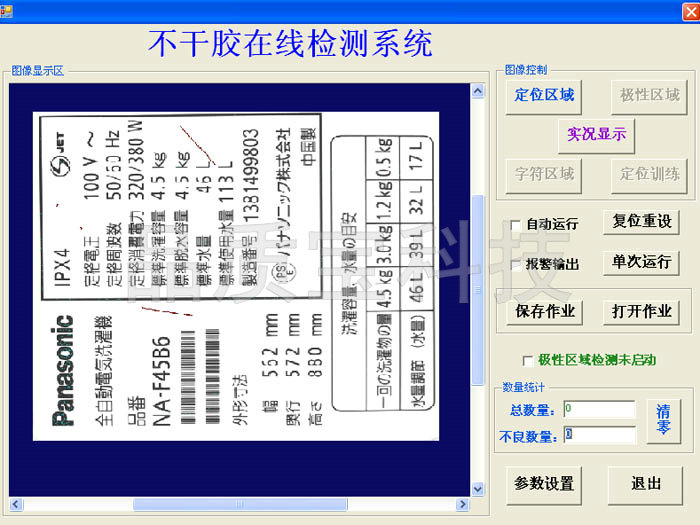This screenshot has width=700, height=525.
Task: Click the Panasonic label image display
Action: pos(236,276)
